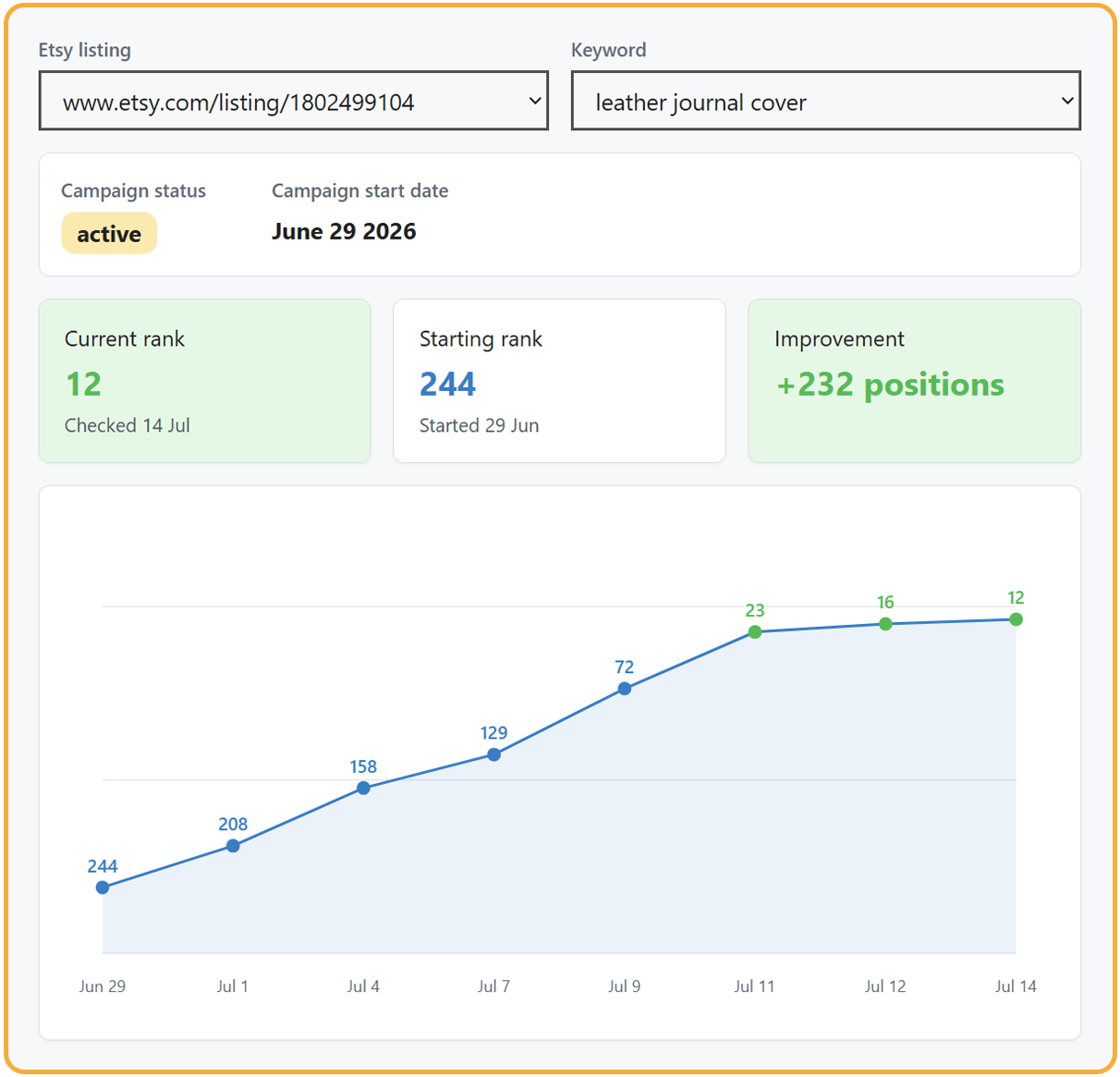Click the Improvement card heading

coord(839,339)
